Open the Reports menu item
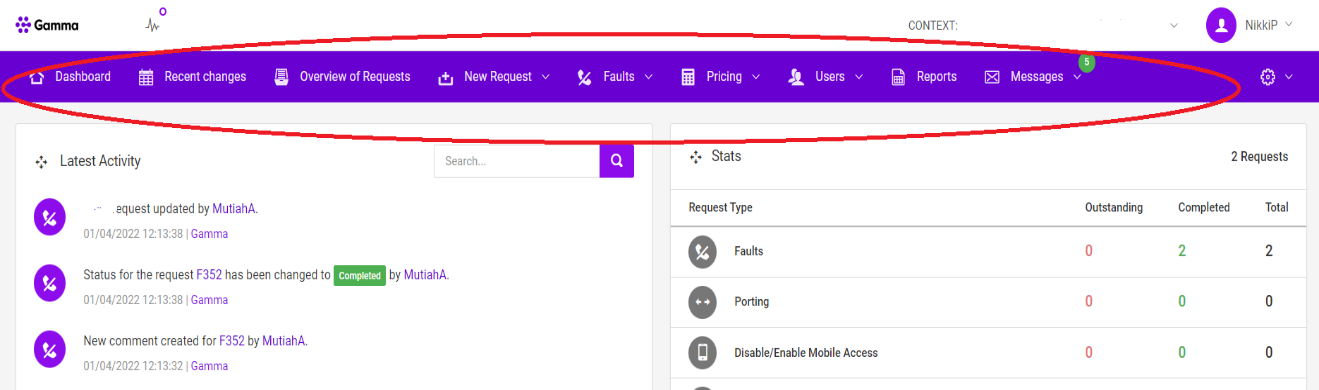The width and height of the screenshot is (1319, 390). pyautogui.click(x=937, y=77)
